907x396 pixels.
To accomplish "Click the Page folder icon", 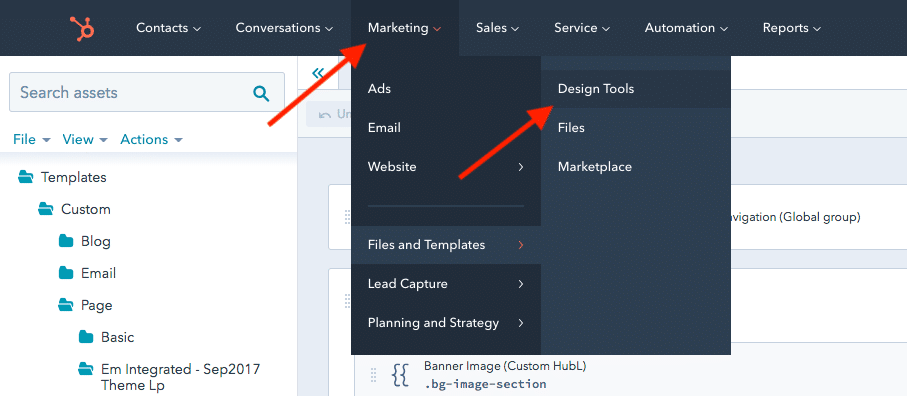I will tap(66, 305).
